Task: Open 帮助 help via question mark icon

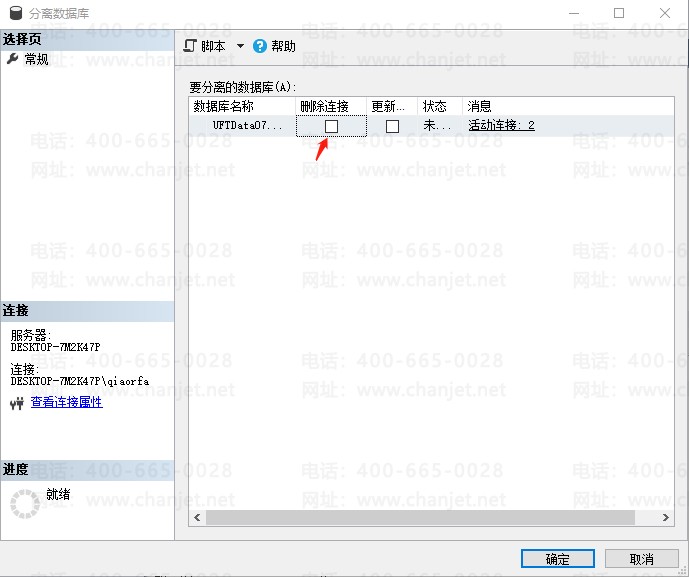Action: pos(260,46)
